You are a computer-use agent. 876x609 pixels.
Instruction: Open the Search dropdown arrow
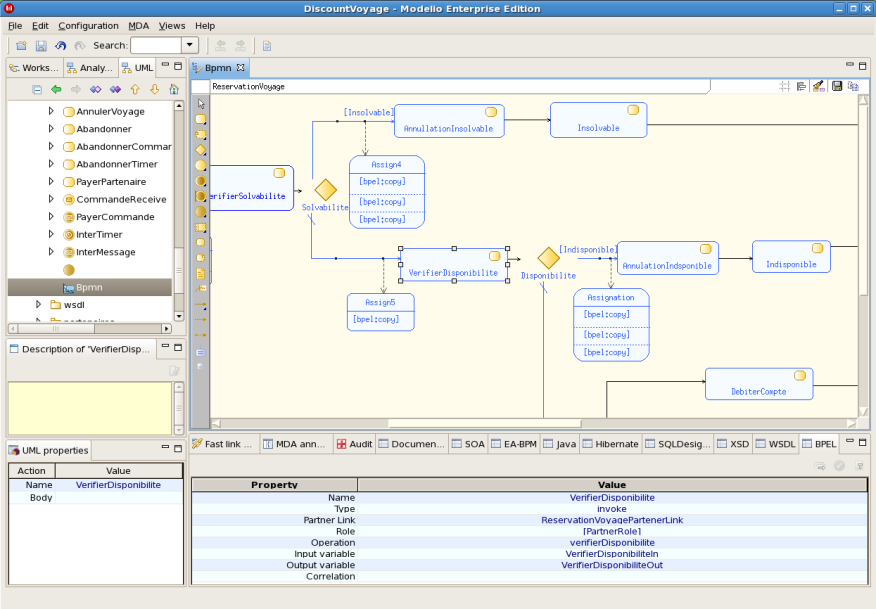pos(190,45)
